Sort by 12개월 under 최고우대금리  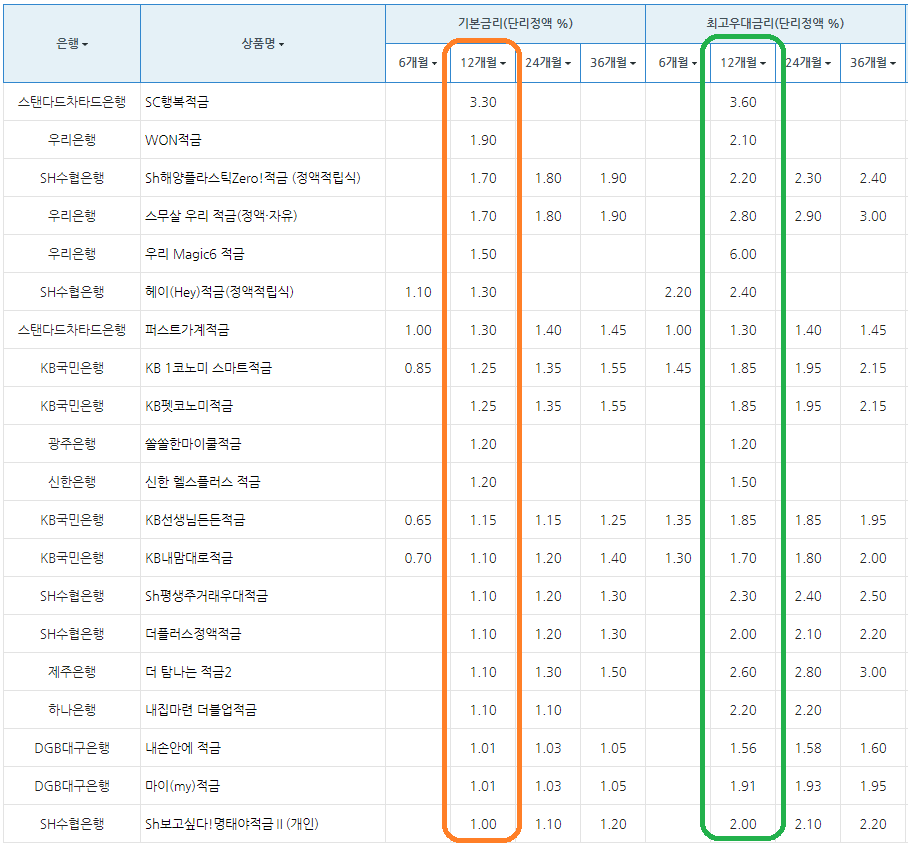[743, 63]
